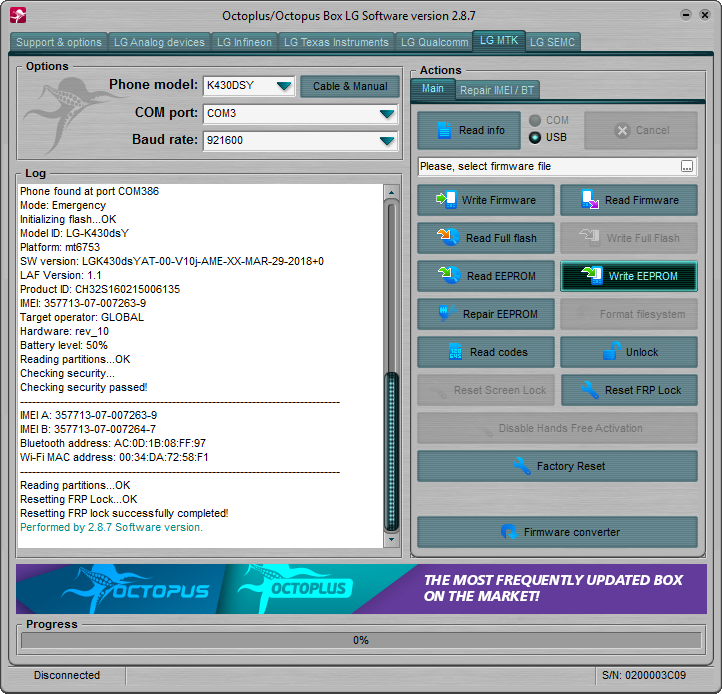
Task: Click the Octoplus app logo icon in title bar
Action: pos(18,15)
